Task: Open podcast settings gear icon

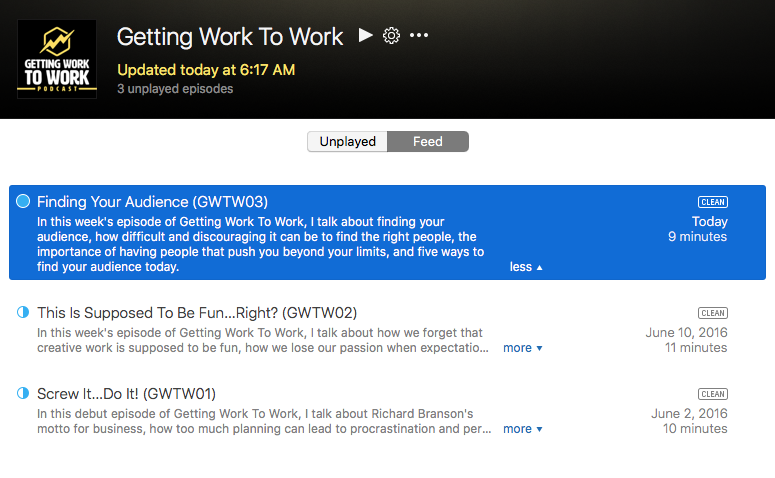Action: pyautogui.click(x=392, y=36)
